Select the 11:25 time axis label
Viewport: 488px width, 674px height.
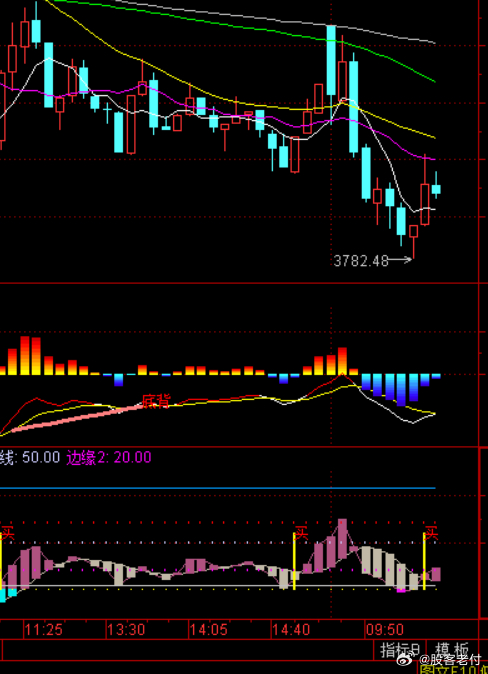[43, 630]
